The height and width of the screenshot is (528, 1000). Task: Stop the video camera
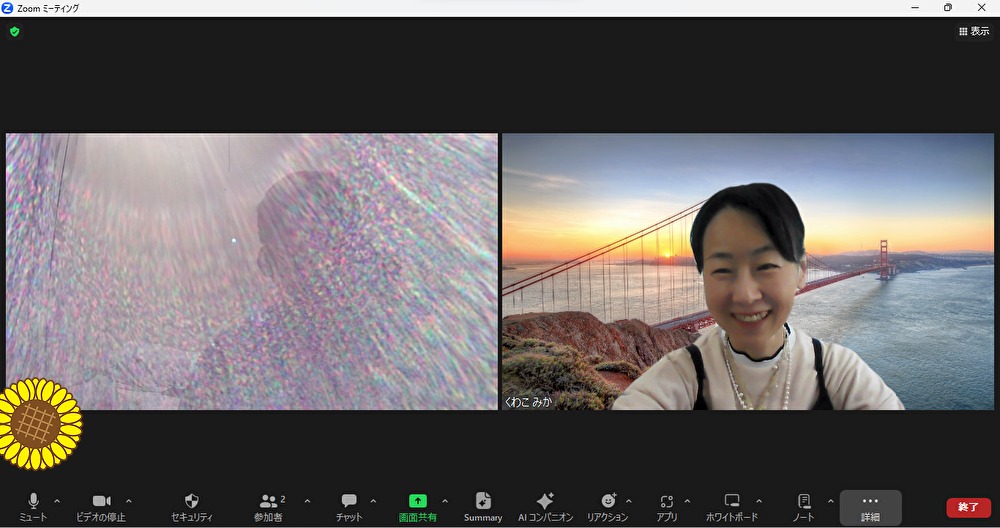point(101,506)
